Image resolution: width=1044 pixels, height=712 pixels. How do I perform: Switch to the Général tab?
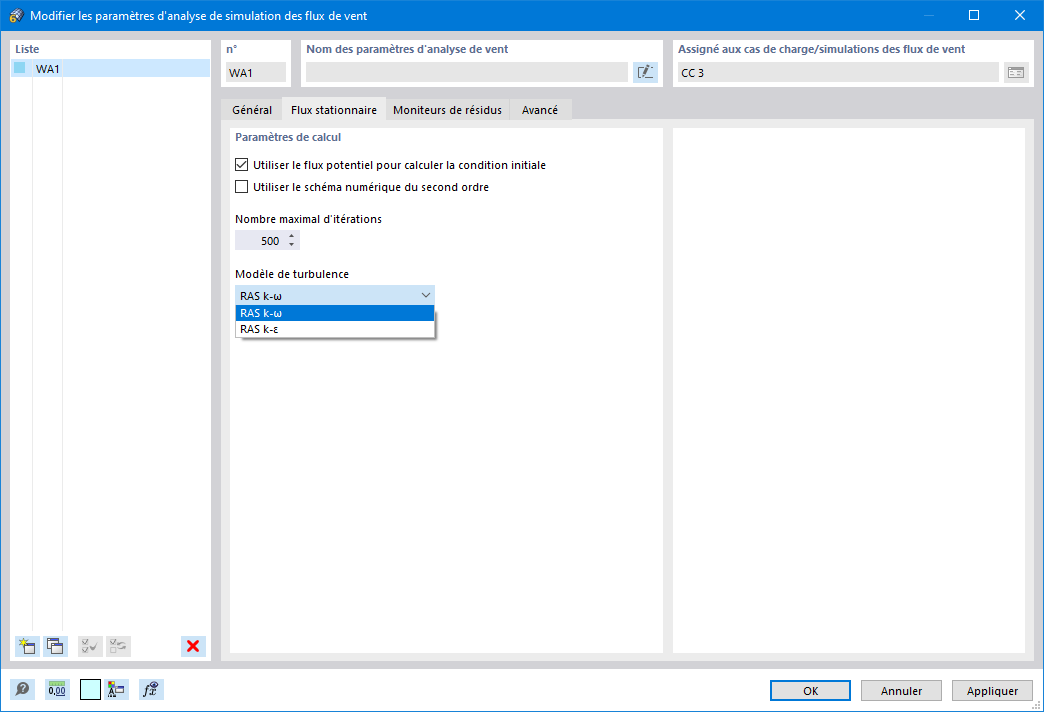pyautogui.click(x=252, y=110)
